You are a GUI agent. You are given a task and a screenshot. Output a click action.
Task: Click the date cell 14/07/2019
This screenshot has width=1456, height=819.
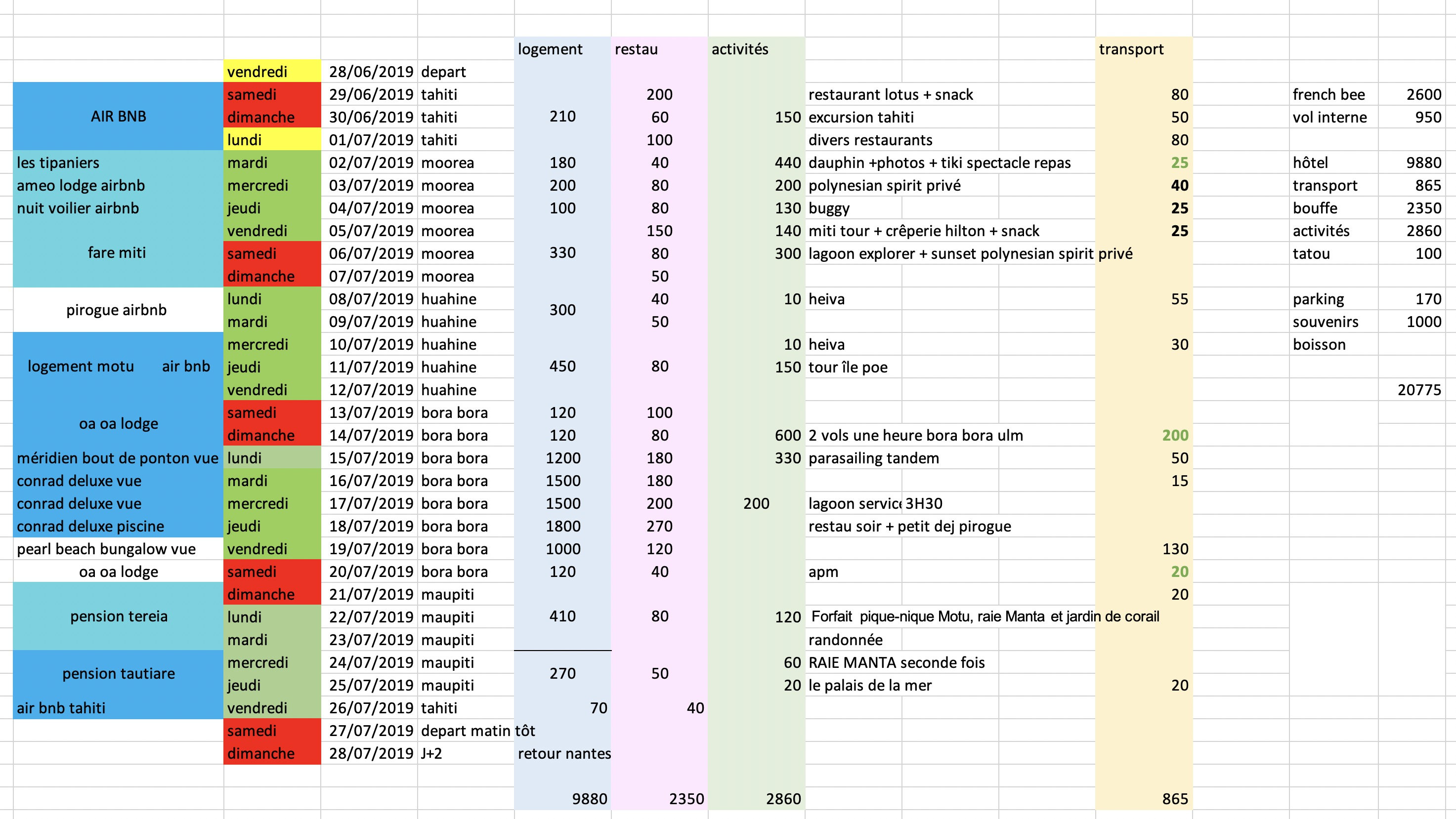pos(369,436)
